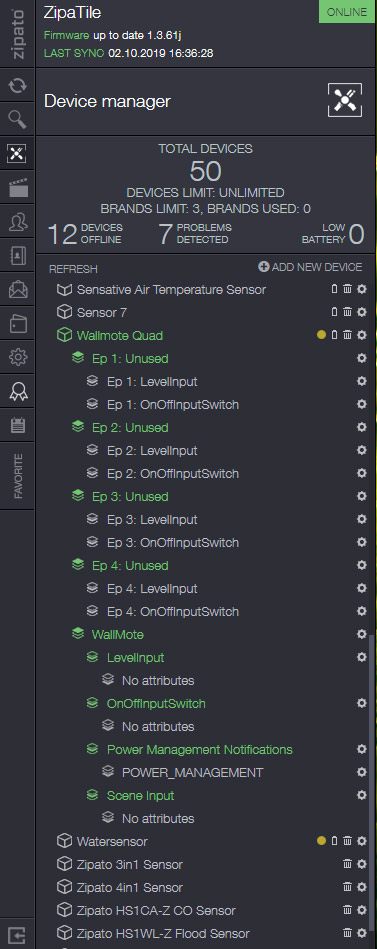377x949 pixels.
Task: Select the Device manager sidebar item
Action: [x=18, y=154]
